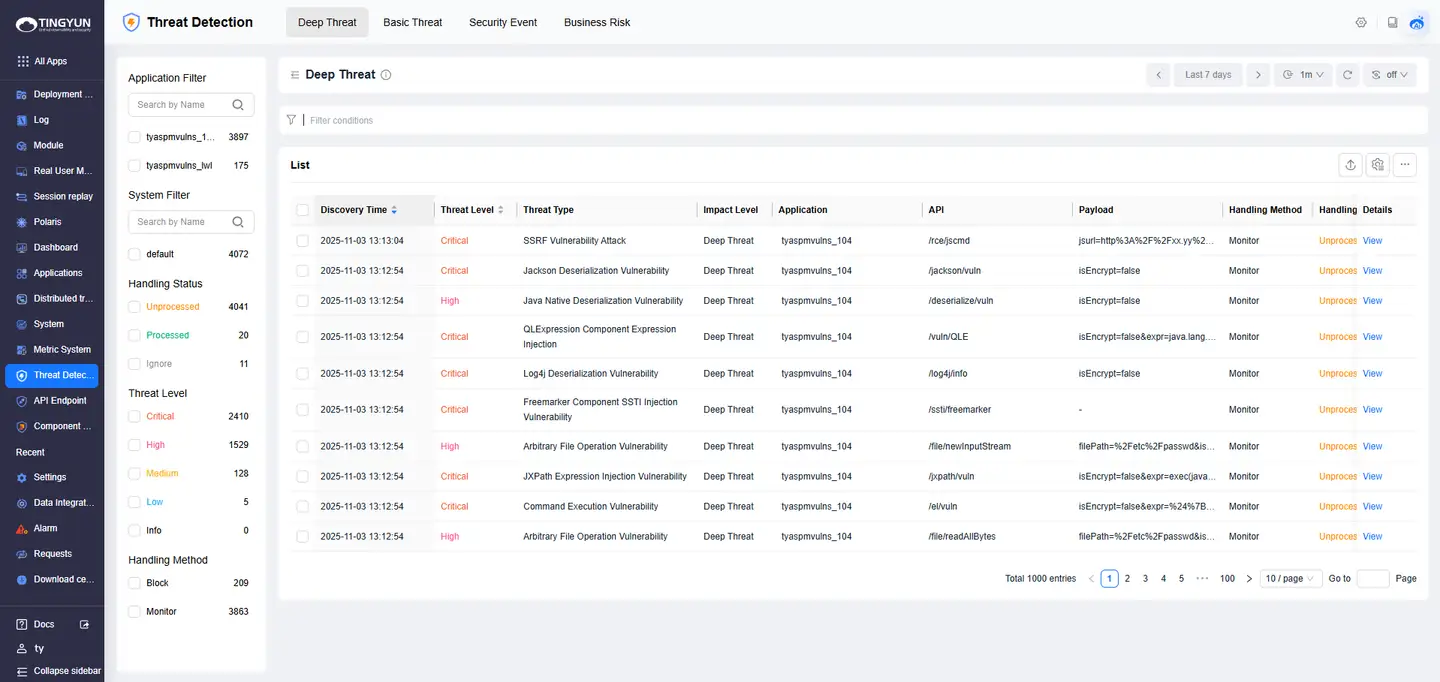Open the 1m interval dropdown
This screenshot has width=1440, height=682.
coord(1303,75)
